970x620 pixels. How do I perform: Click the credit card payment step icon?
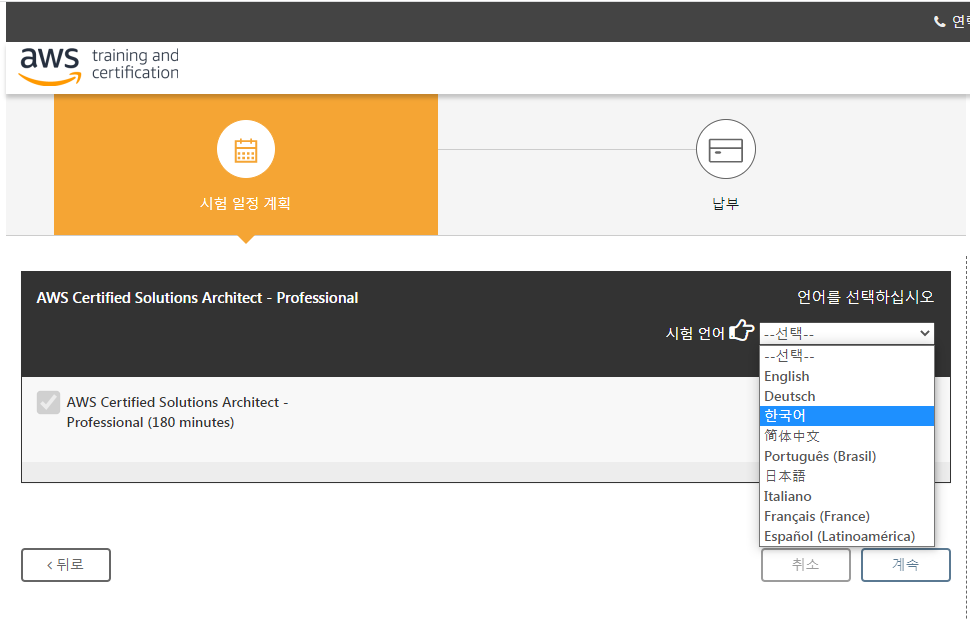[x=726, y=149]
